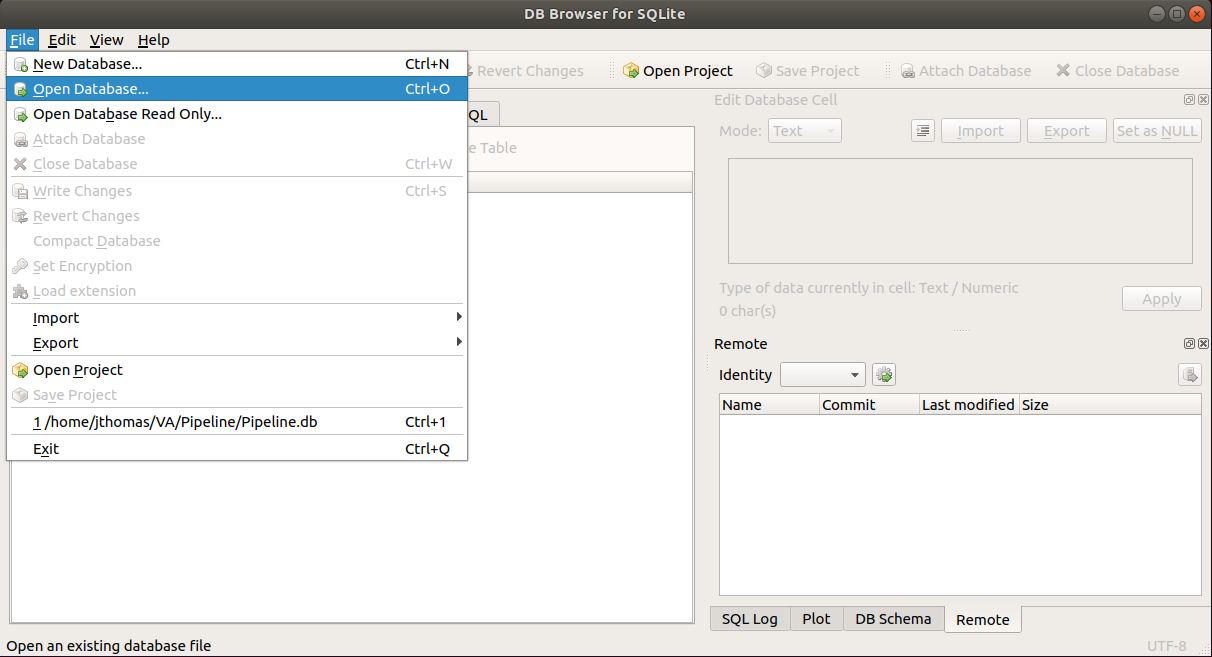The height and width of the screenshot is (657, 1212).
Task: Click Attach Database in the File menu
Action: click(x=237, y=139)
